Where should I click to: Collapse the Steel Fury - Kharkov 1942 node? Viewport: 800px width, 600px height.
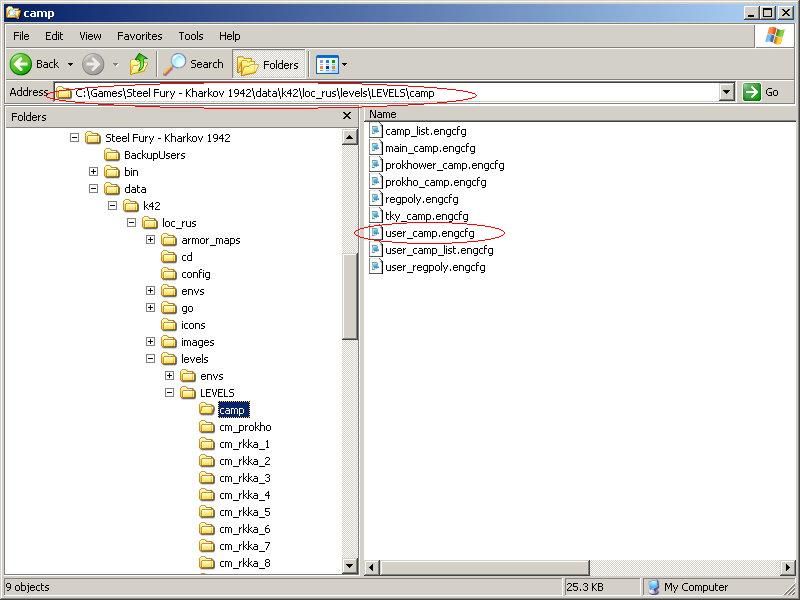coord(74,138)
